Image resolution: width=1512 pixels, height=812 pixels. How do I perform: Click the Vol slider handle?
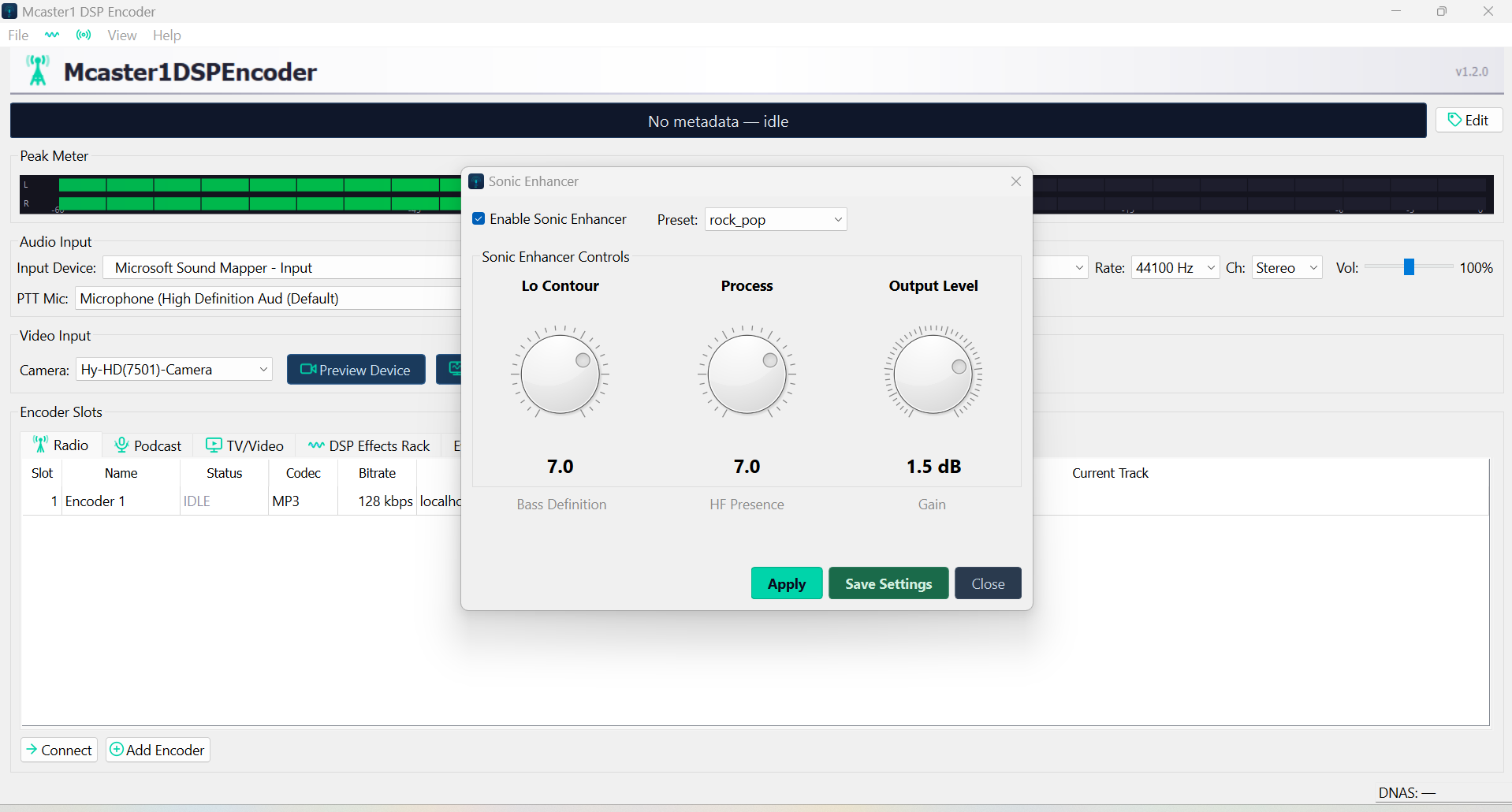click(x=1408, y=268)
